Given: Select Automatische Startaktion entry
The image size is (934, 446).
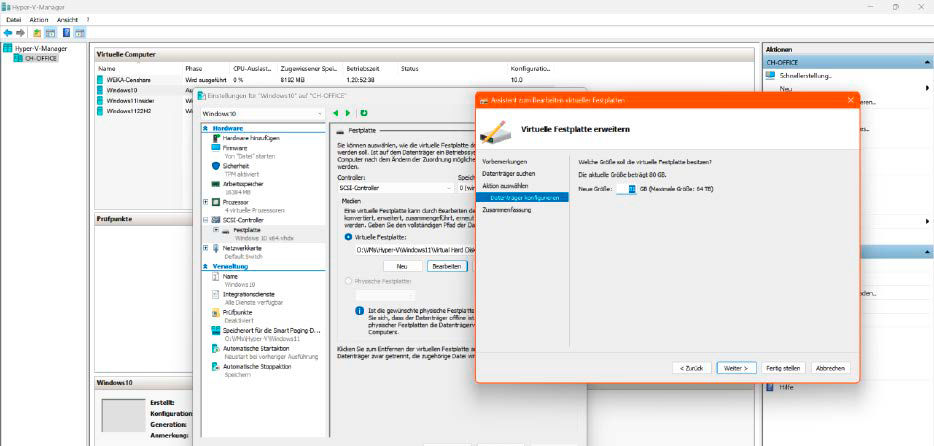Looking at the screenshot, I should point(256,348).
